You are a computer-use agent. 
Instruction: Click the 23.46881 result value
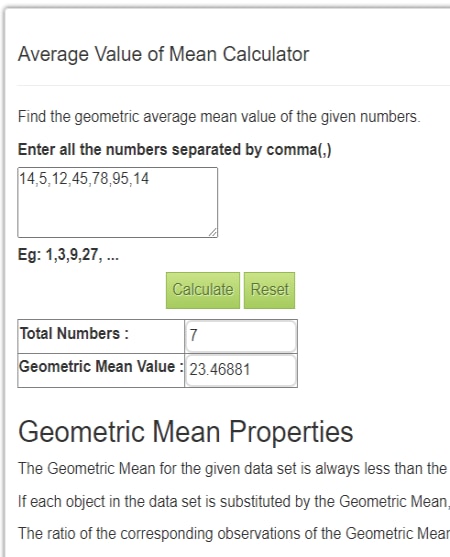pos(220,370)
